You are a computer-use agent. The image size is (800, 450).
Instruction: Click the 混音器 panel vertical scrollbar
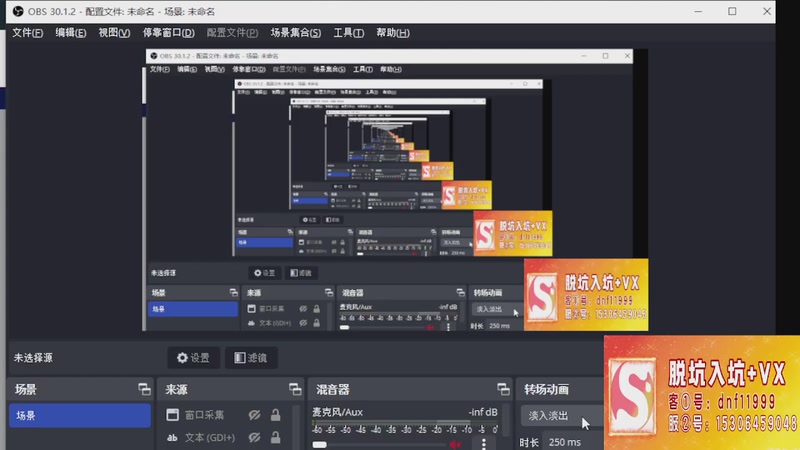[507, 421]
